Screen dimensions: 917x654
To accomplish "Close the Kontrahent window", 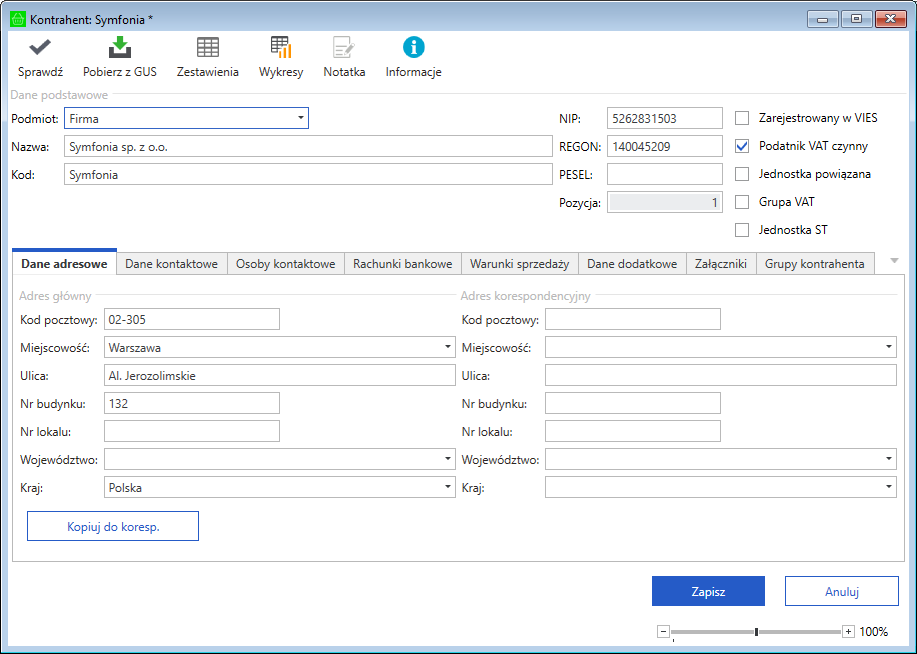I will 891,19.
